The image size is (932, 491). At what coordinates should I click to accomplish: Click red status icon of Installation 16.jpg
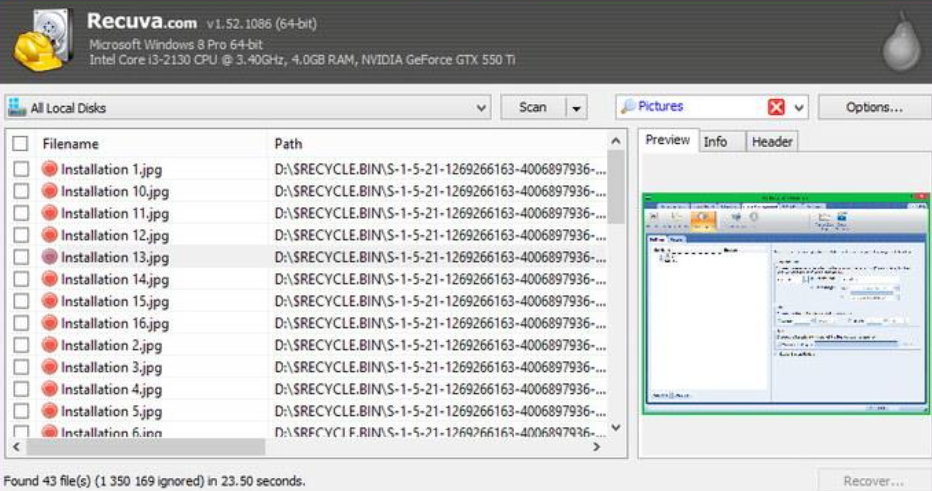click(50, 323)
